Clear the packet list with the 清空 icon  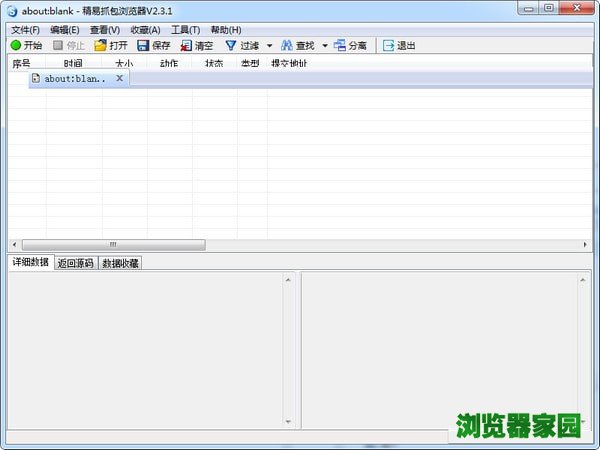pos(186,46)
